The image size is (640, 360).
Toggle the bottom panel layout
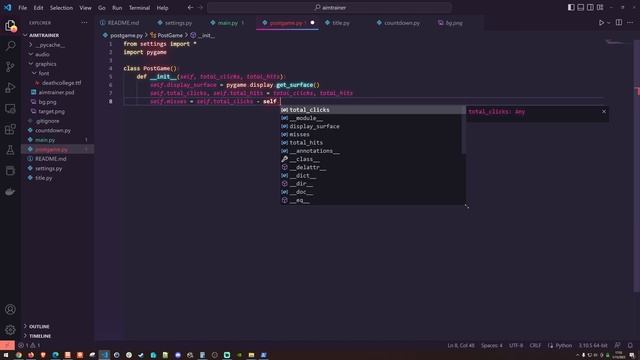(580, 7)
